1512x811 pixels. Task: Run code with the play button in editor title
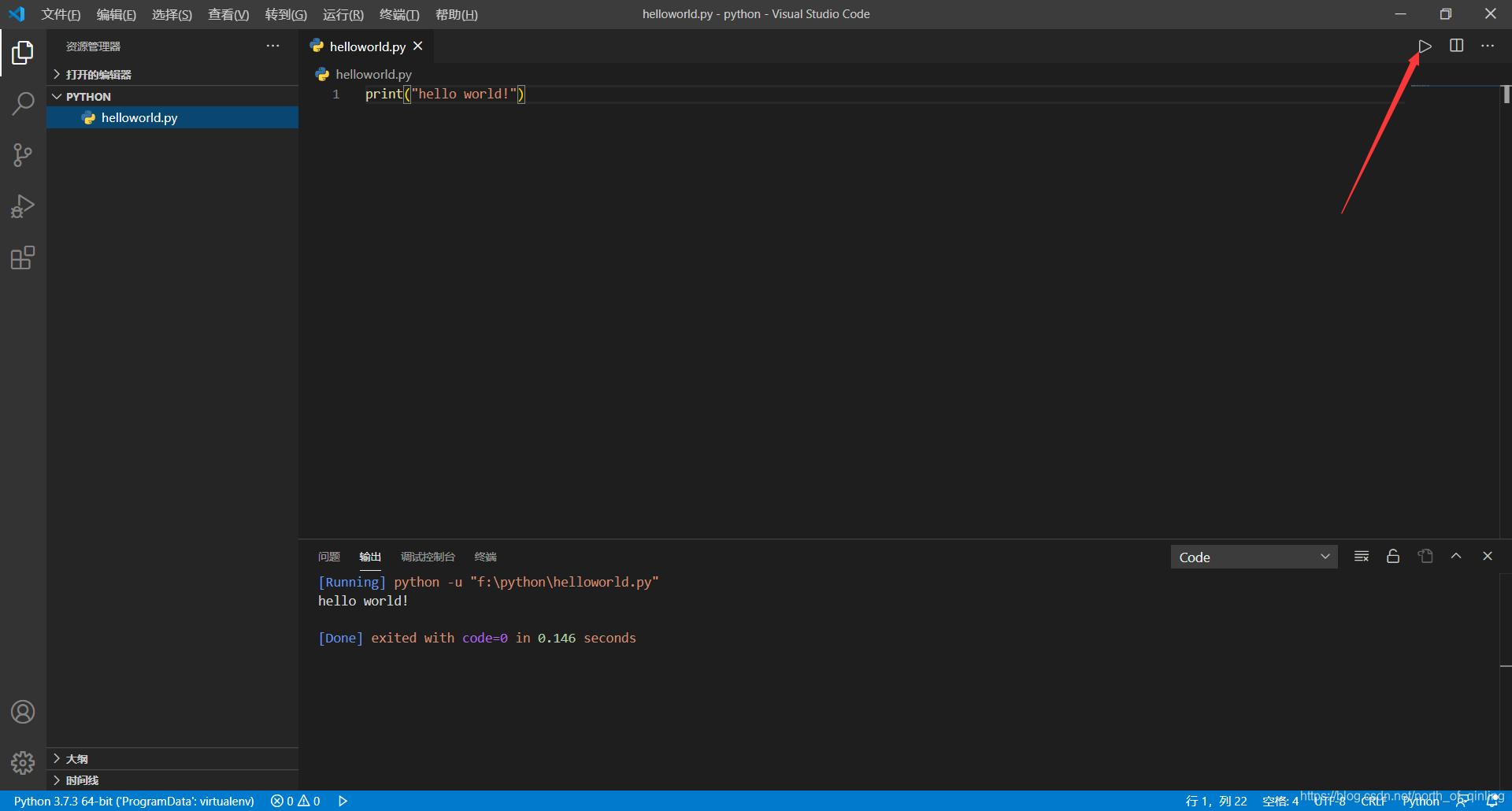click(1425, 46)
